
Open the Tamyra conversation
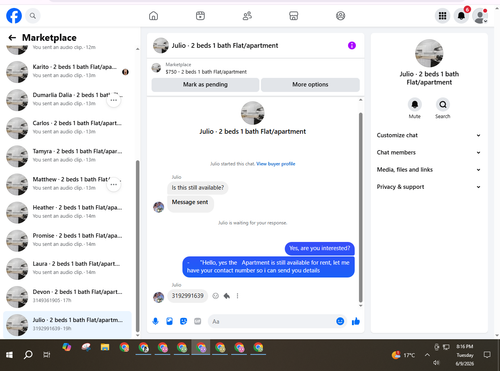click(x=67, y=156)
